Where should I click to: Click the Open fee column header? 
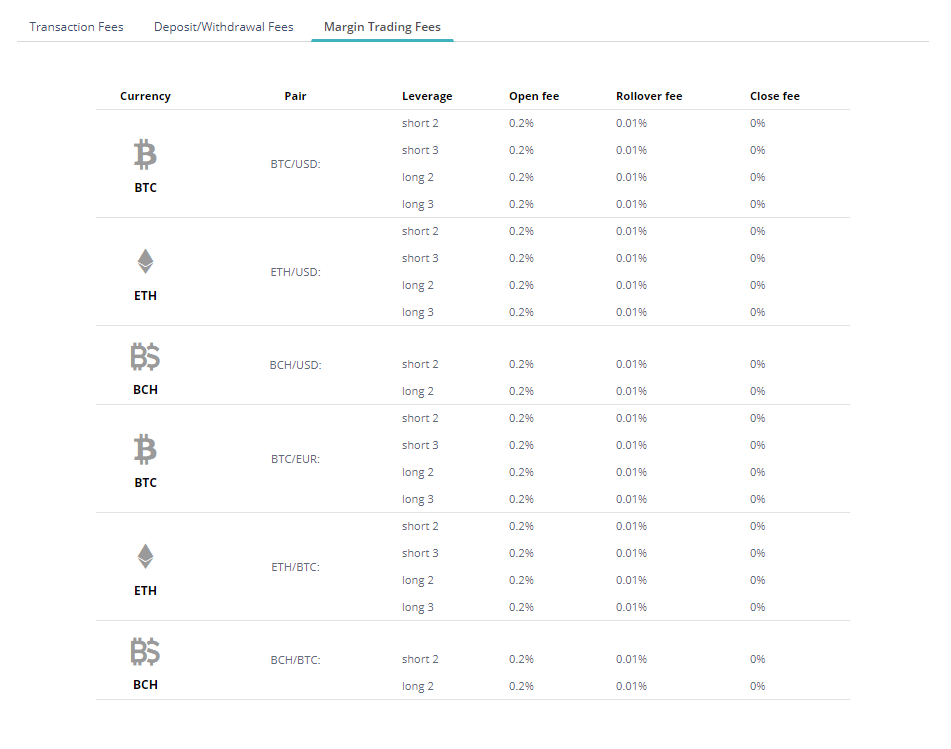pyautogui.click(x=534, y=97)
